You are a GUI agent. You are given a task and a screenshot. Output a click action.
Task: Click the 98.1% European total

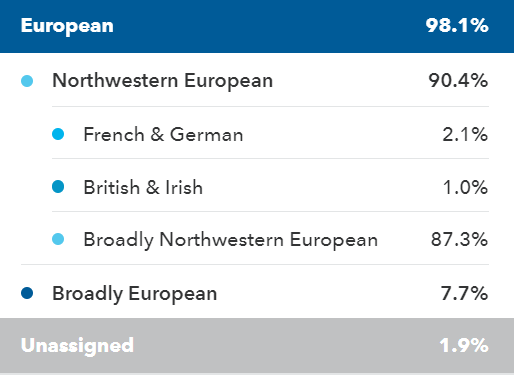(457, 26)
